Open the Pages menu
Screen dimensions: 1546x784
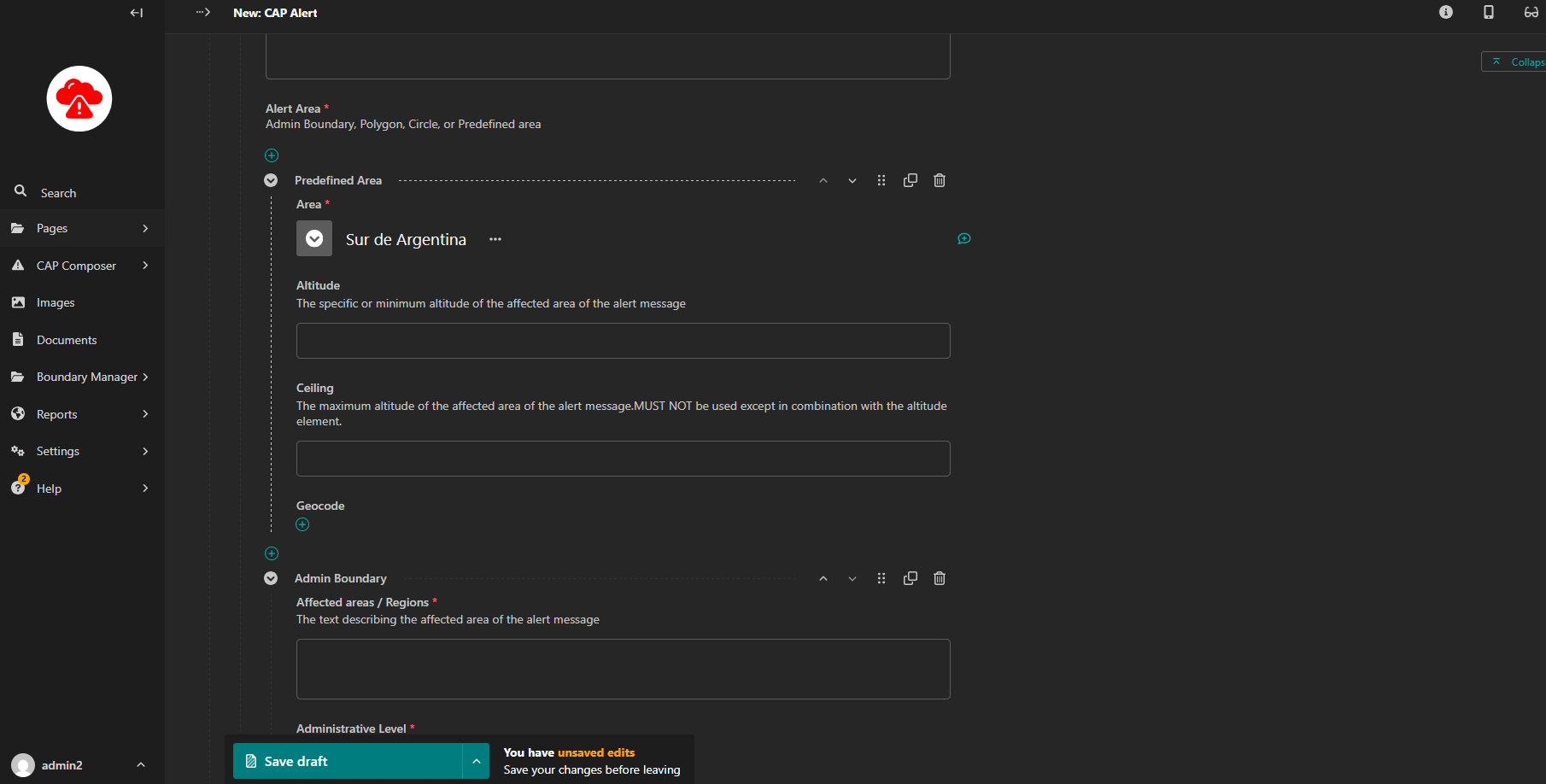pos(82,228)
